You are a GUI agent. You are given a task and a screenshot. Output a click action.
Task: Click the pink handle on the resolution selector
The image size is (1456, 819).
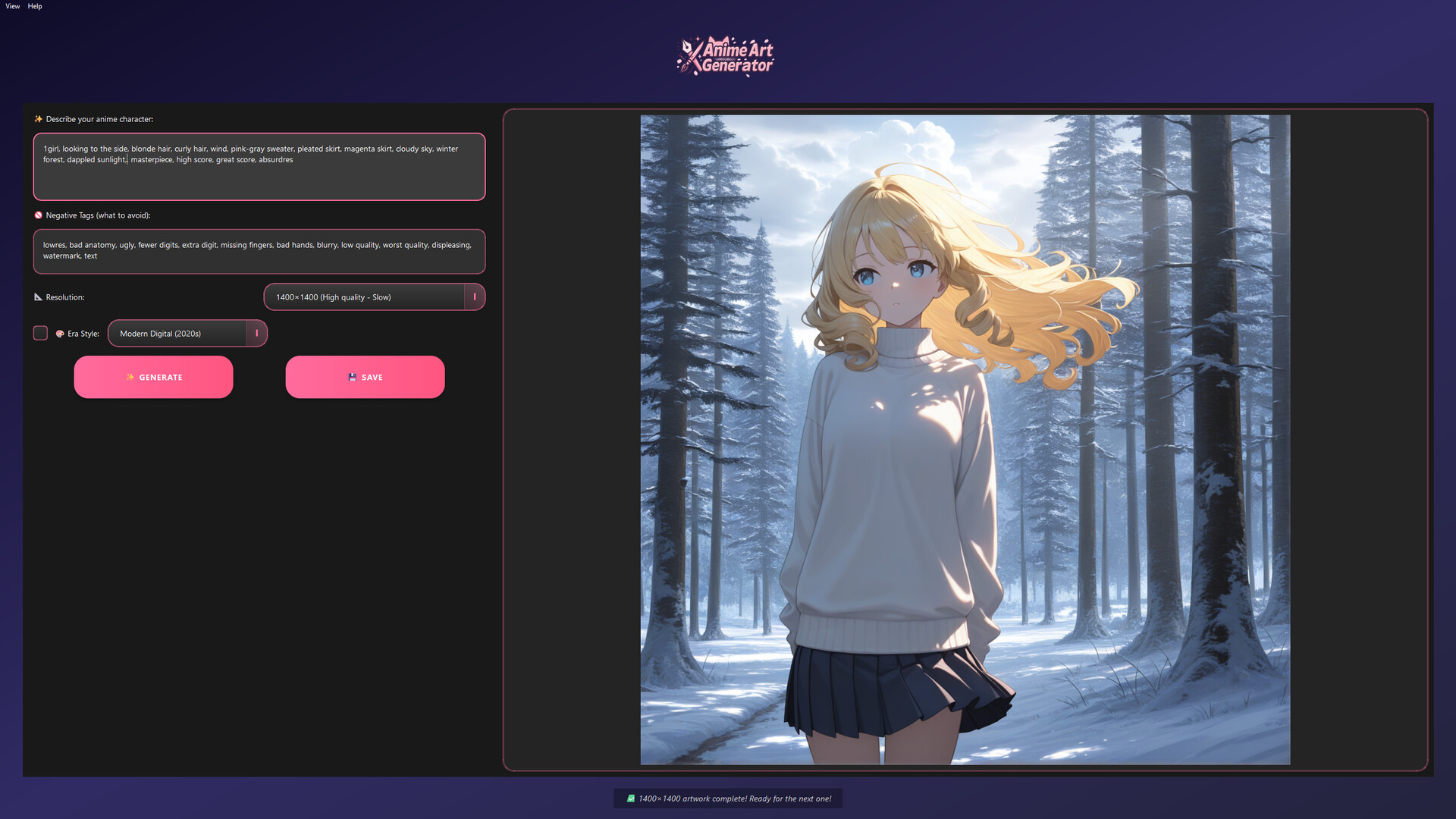point(475,297)
